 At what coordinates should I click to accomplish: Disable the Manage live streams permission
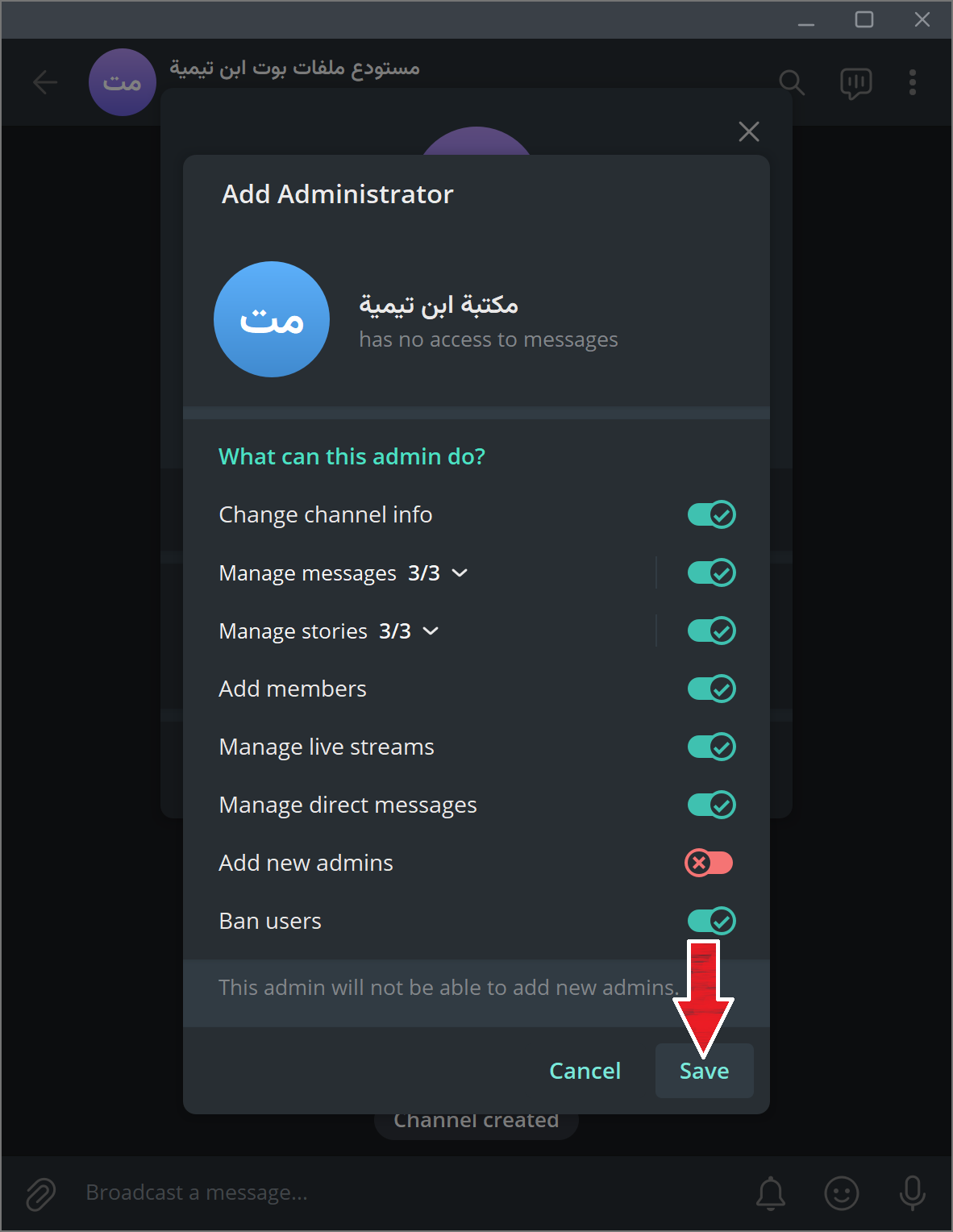(x=710, y=747)
